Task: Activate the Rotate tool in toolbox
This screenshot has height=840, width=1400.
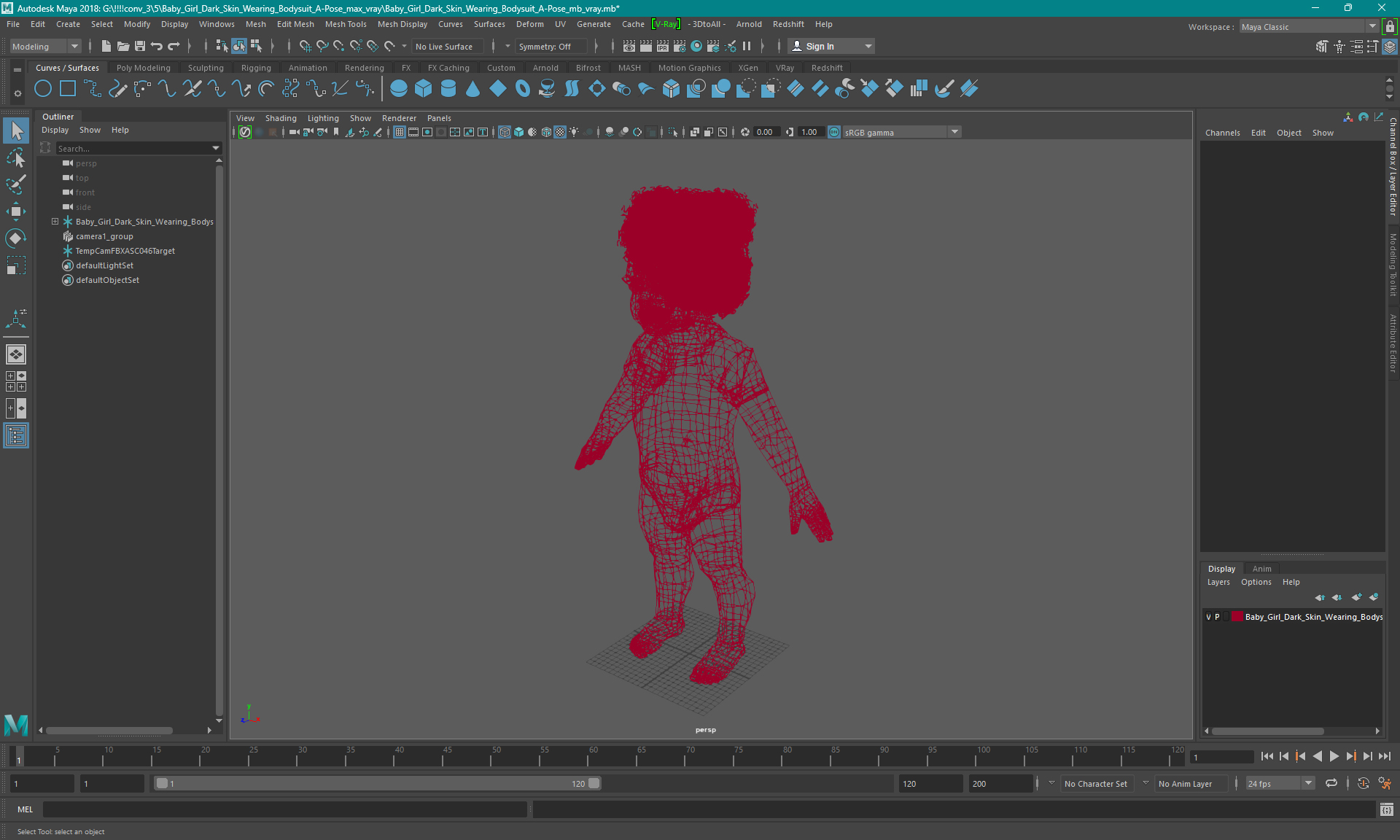Action: (16, 238)
